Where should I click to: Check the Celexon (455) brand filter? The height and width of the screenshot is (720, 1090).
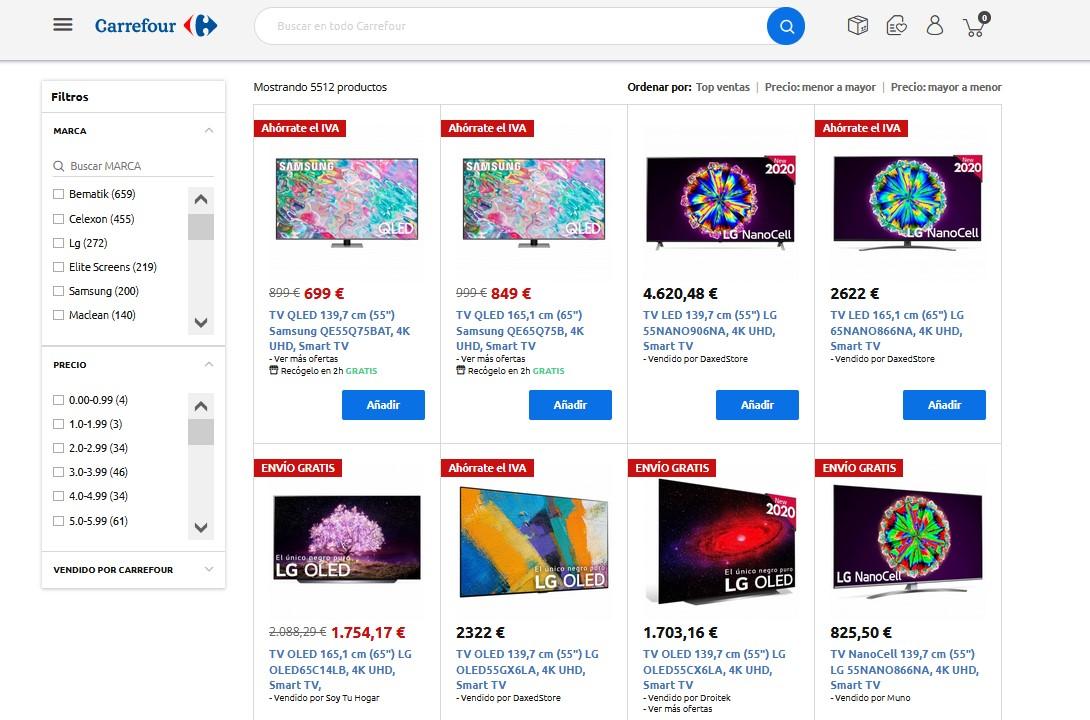point(58,219)
